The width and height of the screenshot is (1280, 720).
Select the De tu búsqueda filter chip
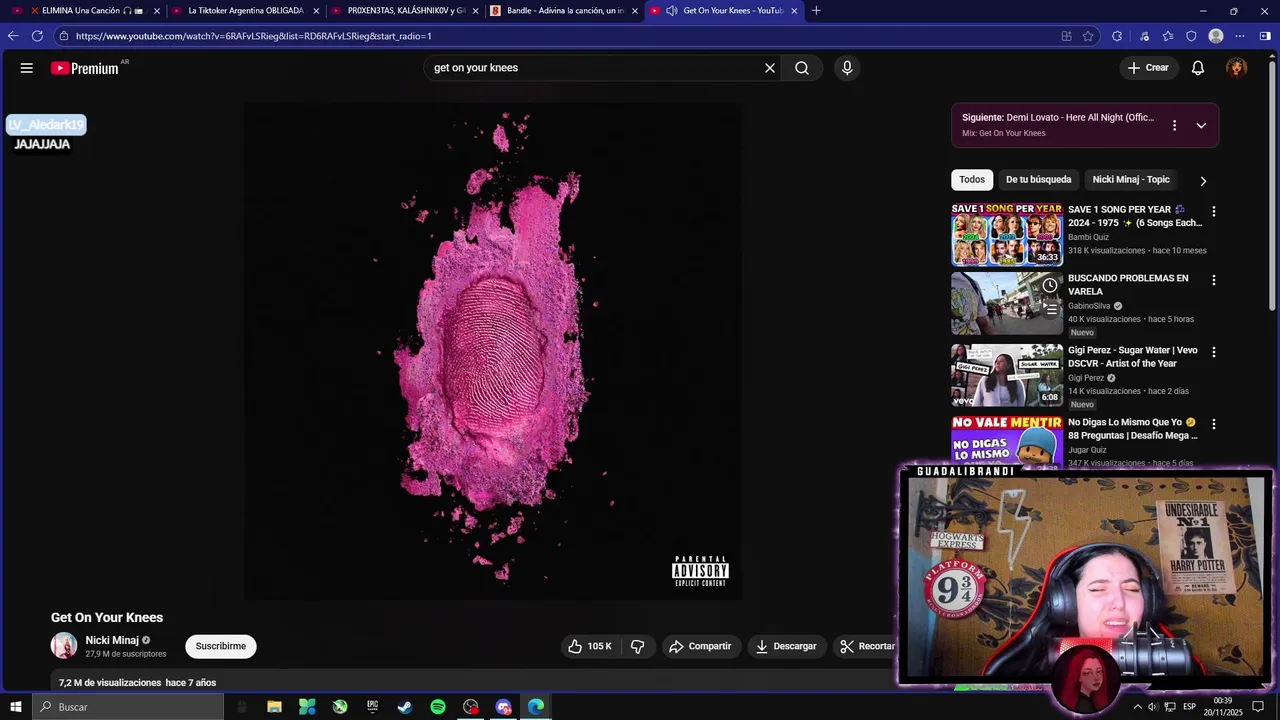click(1038, 180)
